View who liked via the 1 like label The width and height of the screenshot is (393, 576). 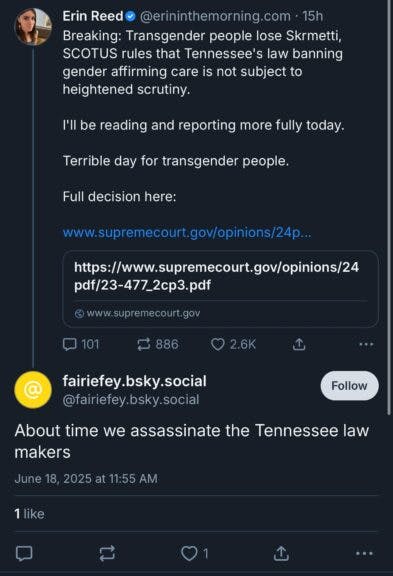click(x=29, y=514)
